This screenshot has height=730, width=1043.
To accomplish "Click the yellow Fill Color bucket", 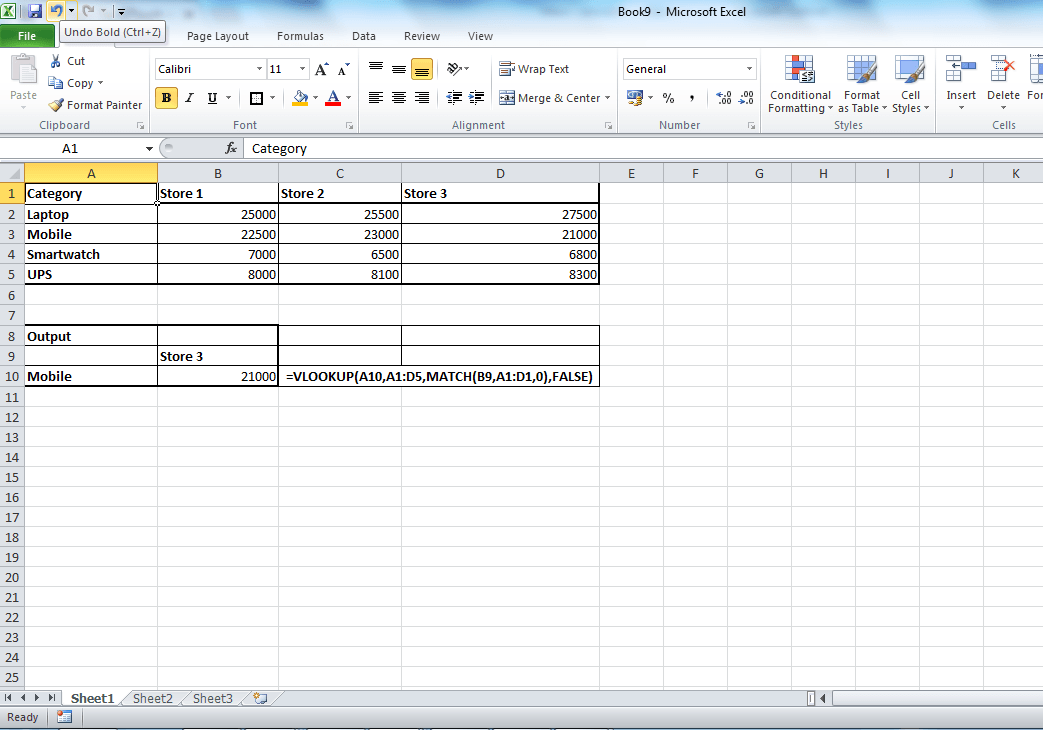I will coord(301,98).
